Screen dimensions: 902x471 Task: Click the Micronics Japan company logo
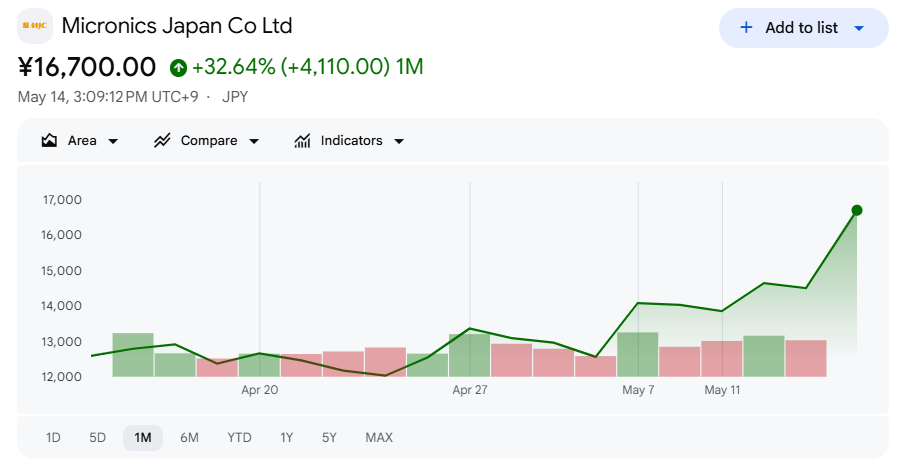pos(35,26)
